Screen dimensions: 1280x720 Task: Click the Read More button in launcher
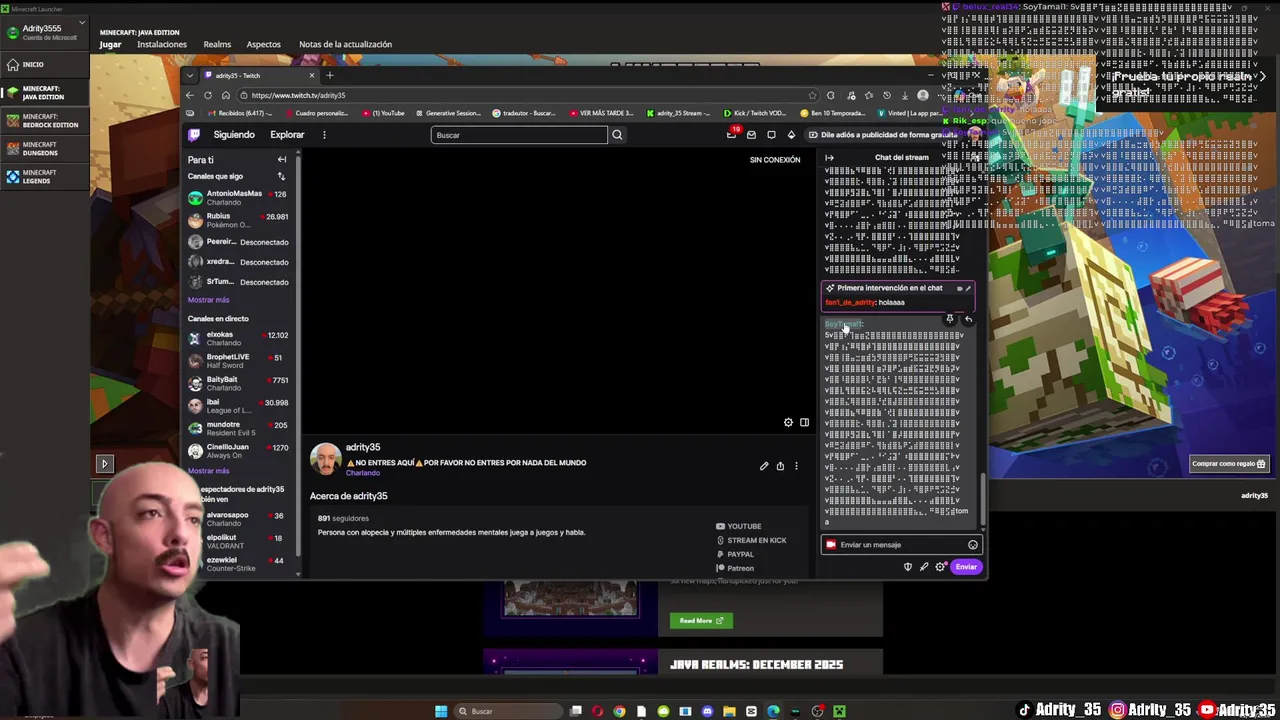pos(701,621)
